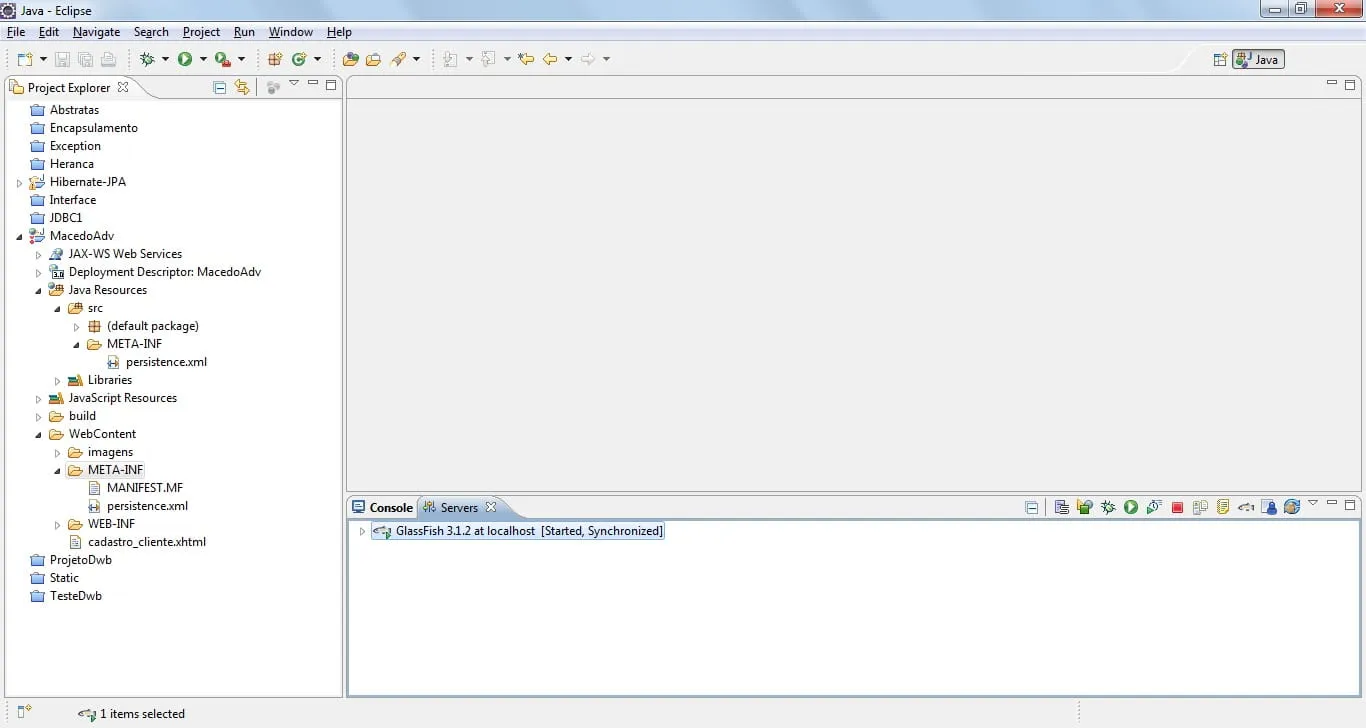Minimize the Servers view panel
This screenshot has width=1366, height=728.
coord(1332,504)
